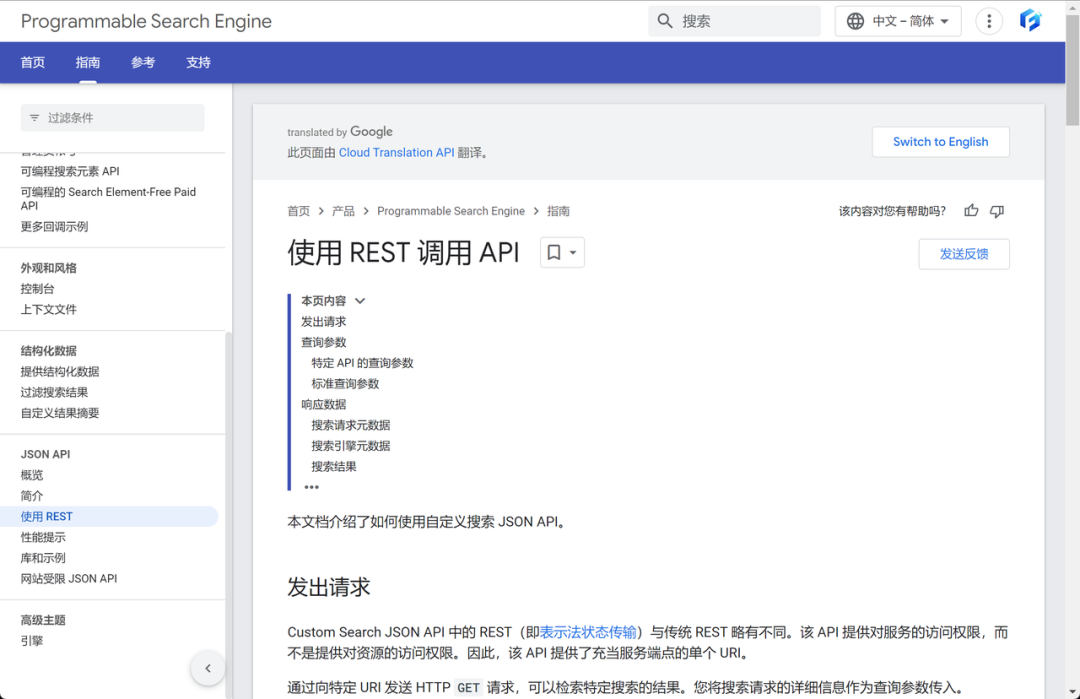1080x699 pixels.
Task: Click the 使用 REST 调用 API page title
Action: click(x=403, y=253)
